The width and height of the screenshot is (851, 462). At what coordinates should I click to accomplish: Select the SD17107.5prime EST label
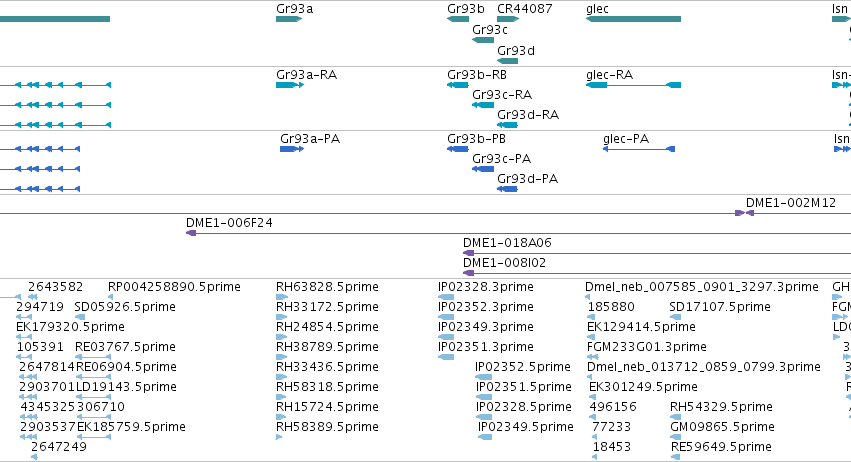click(x=720, y=307)
